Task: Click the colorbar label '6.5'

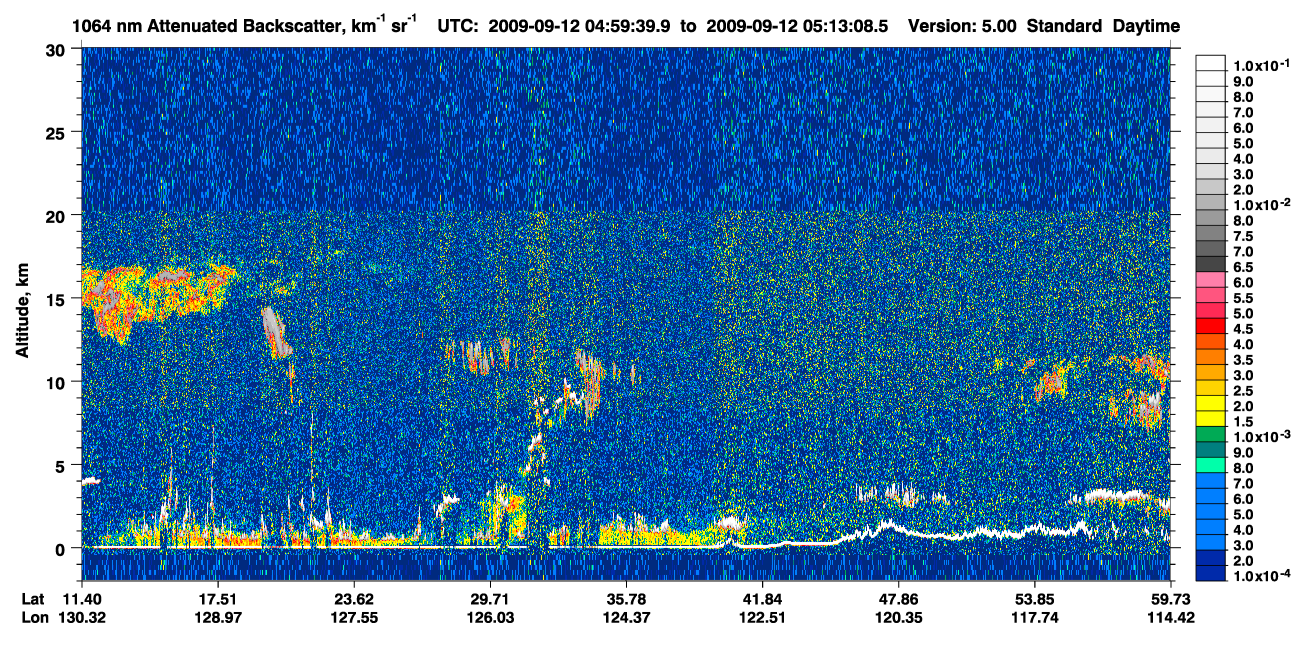Action: pos(1243,267)
